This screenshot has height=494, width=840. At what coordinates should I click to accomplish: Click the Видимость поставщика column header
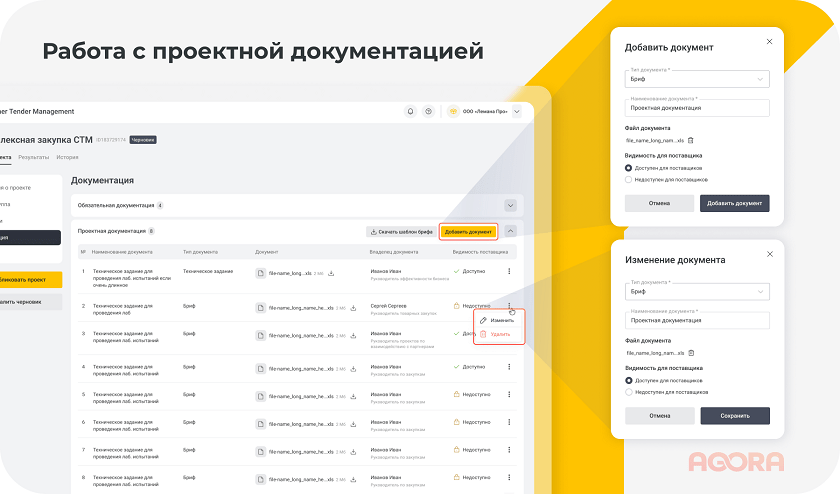coord(480,252)
